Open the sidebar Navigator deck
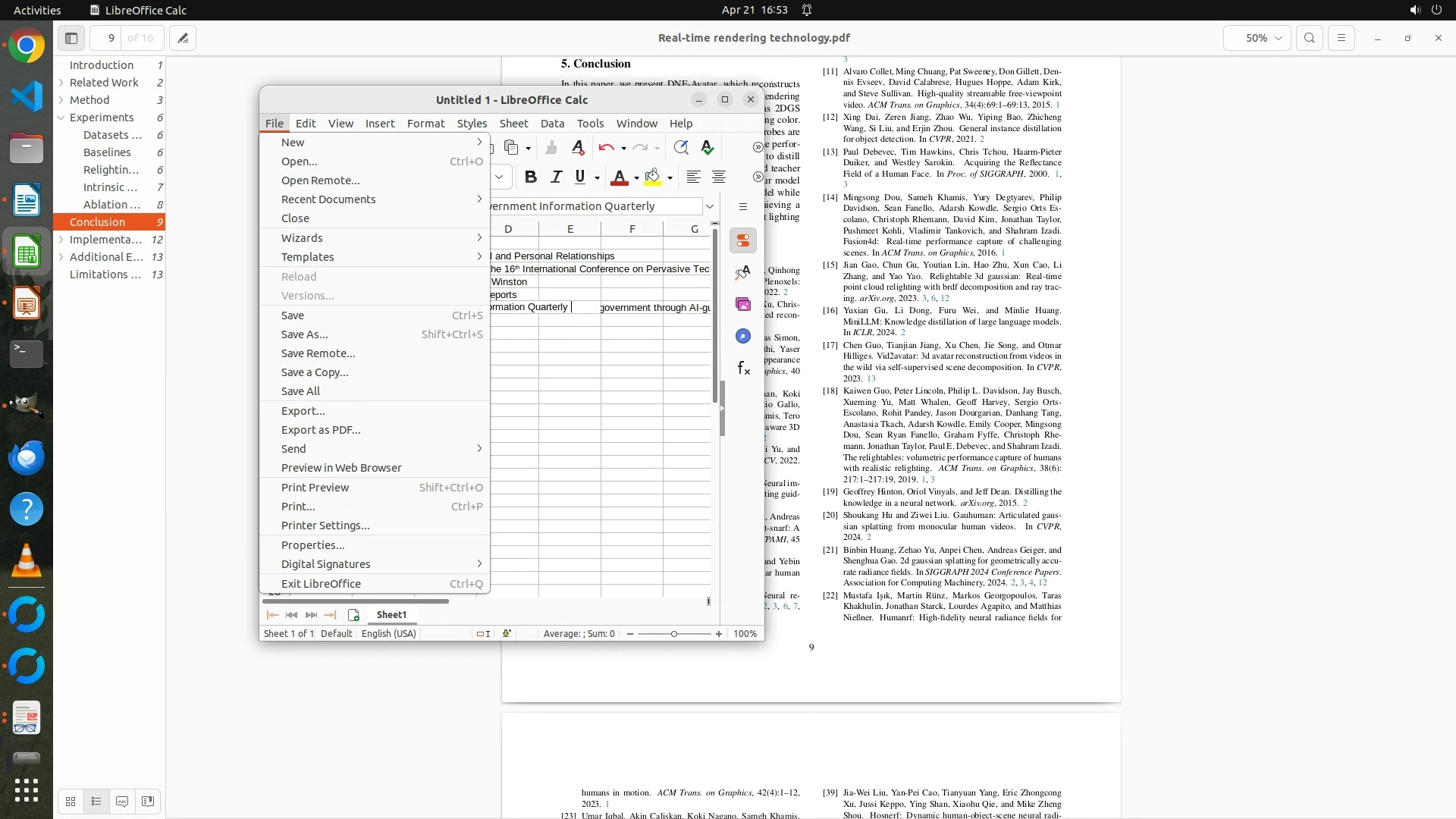Image resolution: width=1456 pixels, height=819 pixels. click(742, 337)
